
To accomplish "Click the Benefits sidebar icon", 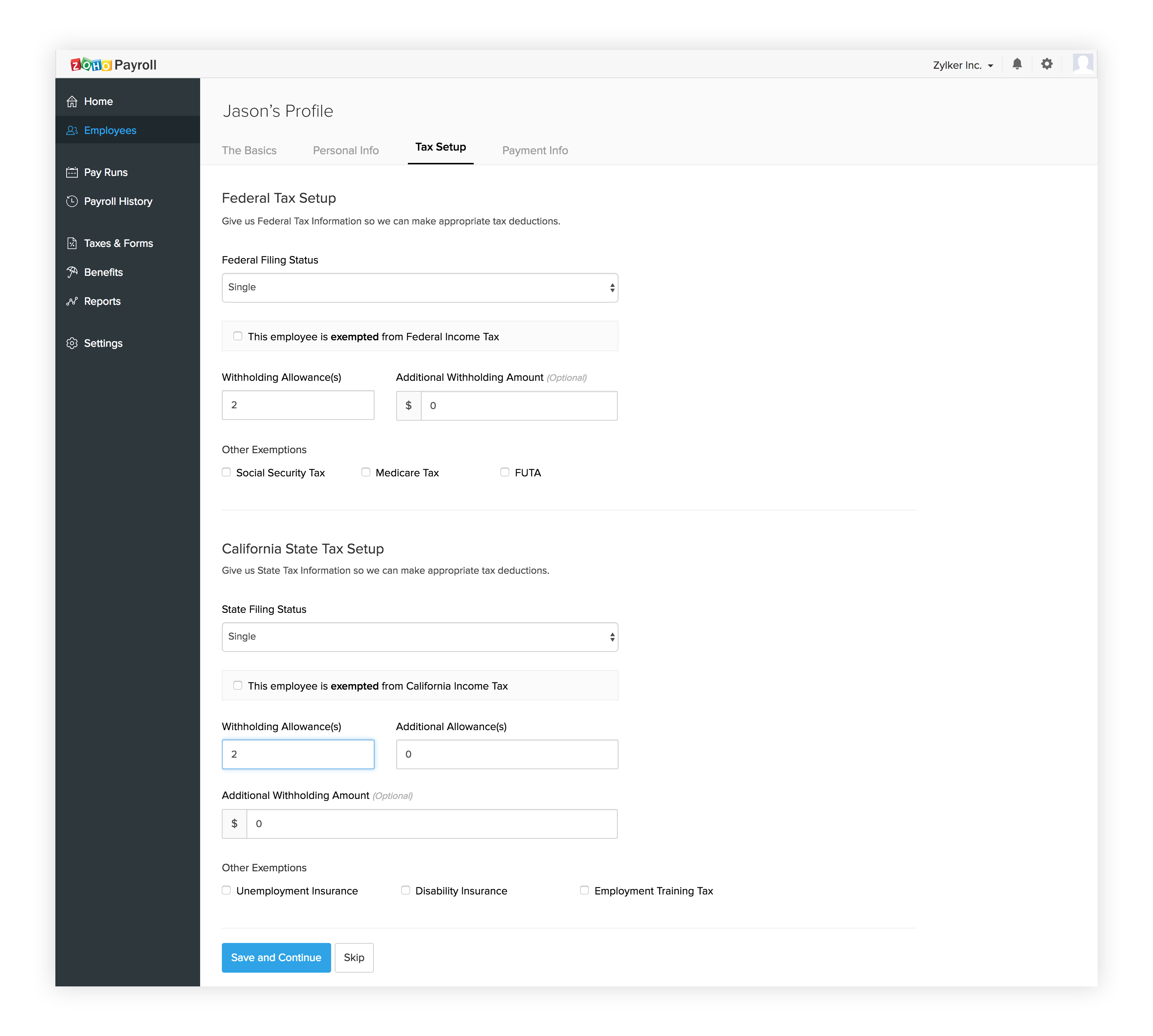I will click(x=75, y=272).
